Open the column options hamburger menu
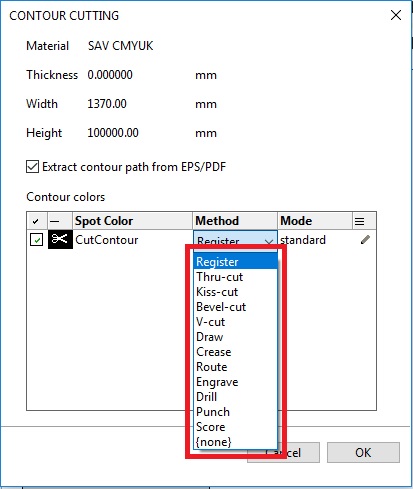 click(x=359, y=221)
